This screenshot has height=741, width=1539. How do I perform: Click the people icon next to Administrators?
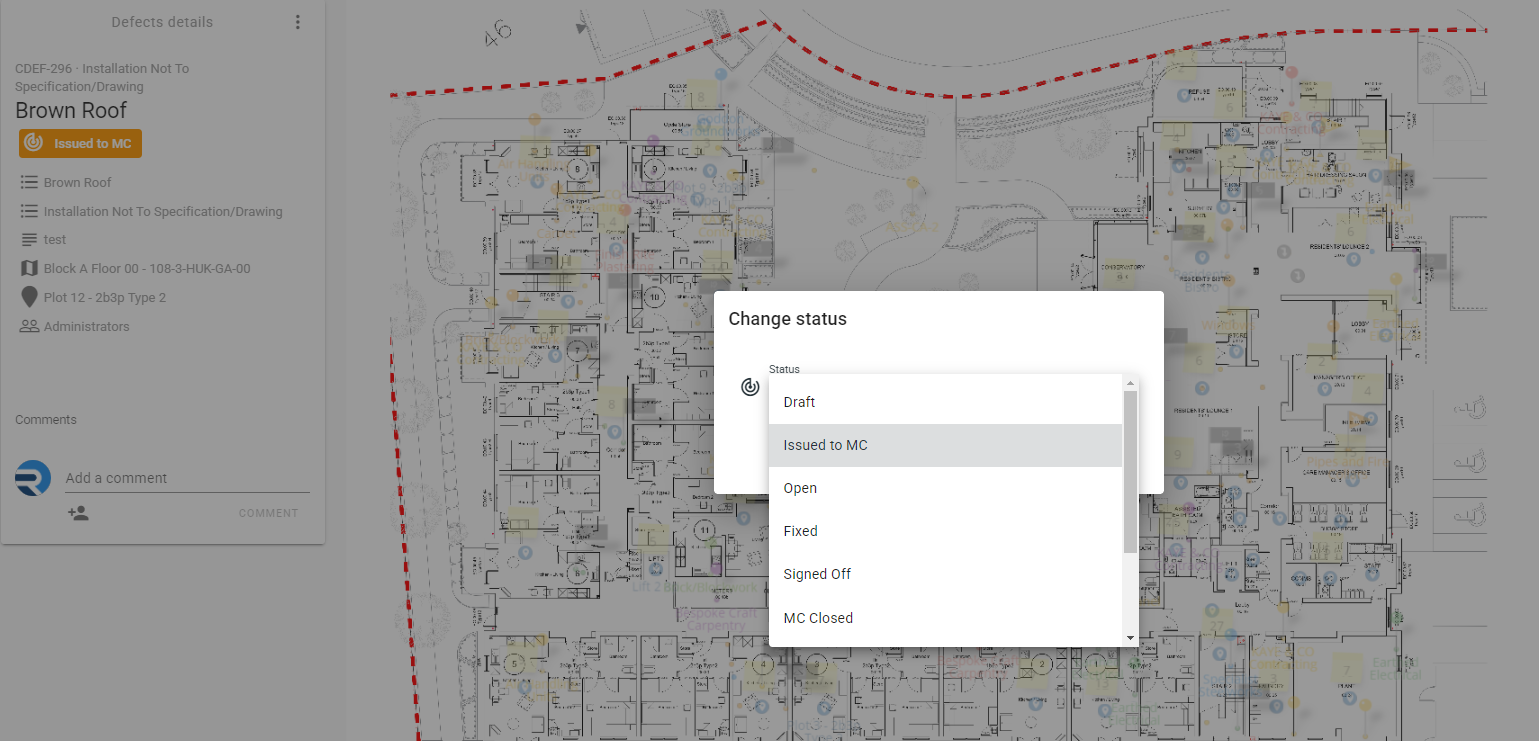[x=29, y=326]
